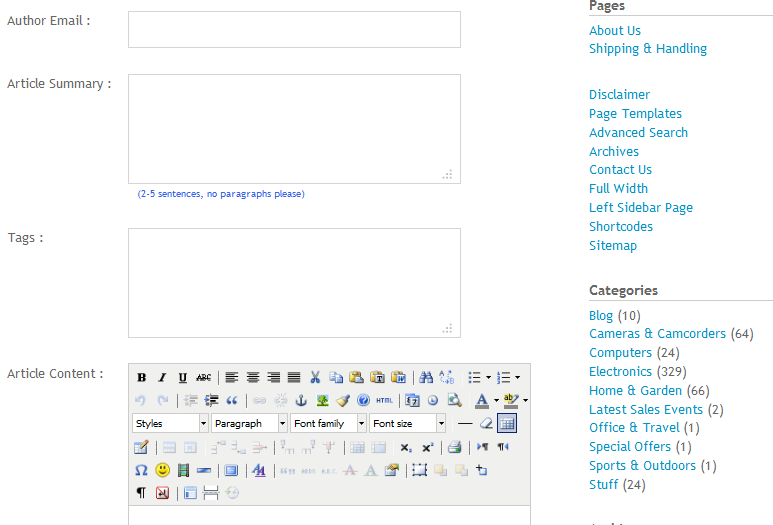Cut the selected text with scissors icon
773x525 pixels.
click(x=315, y=378)
